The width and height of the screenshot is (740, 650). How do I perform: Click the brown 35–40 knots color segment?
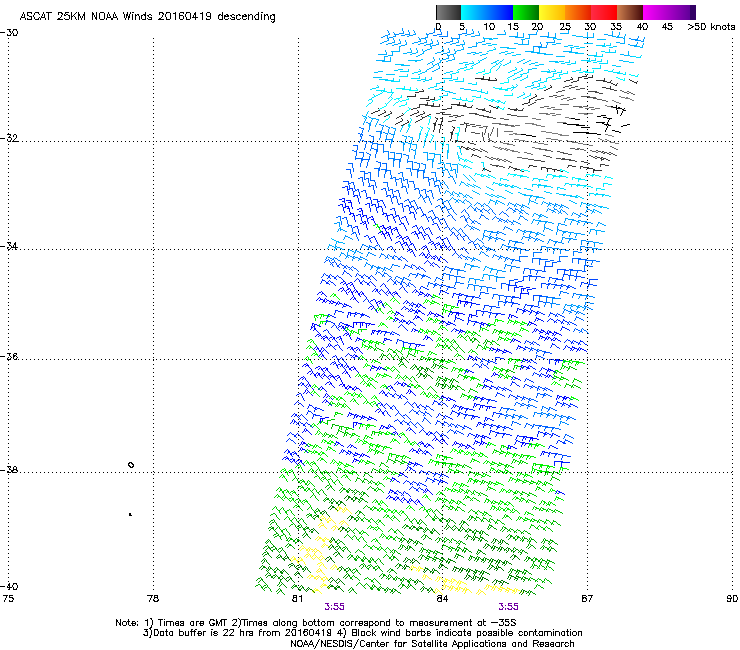pos(630,12)
